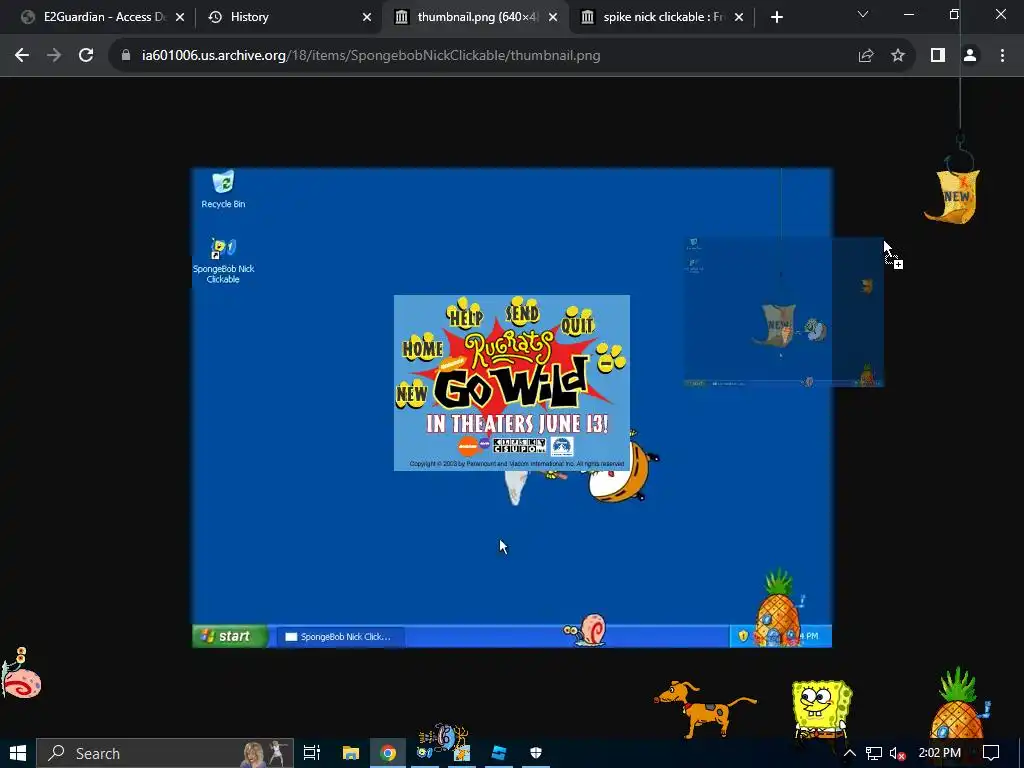Viewport: 1024px width, 768px height.
Task: Close the History tab
Action: (367, 17)
